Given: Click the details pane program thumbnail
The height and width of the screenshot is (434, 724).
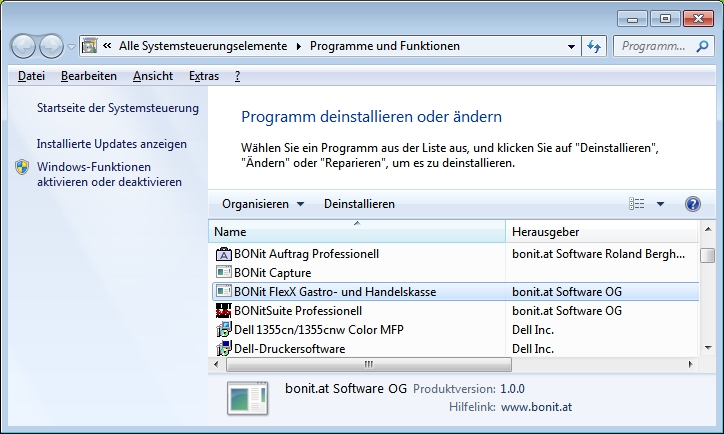Looking at the screenshot, I should click(x=248, y=398).
